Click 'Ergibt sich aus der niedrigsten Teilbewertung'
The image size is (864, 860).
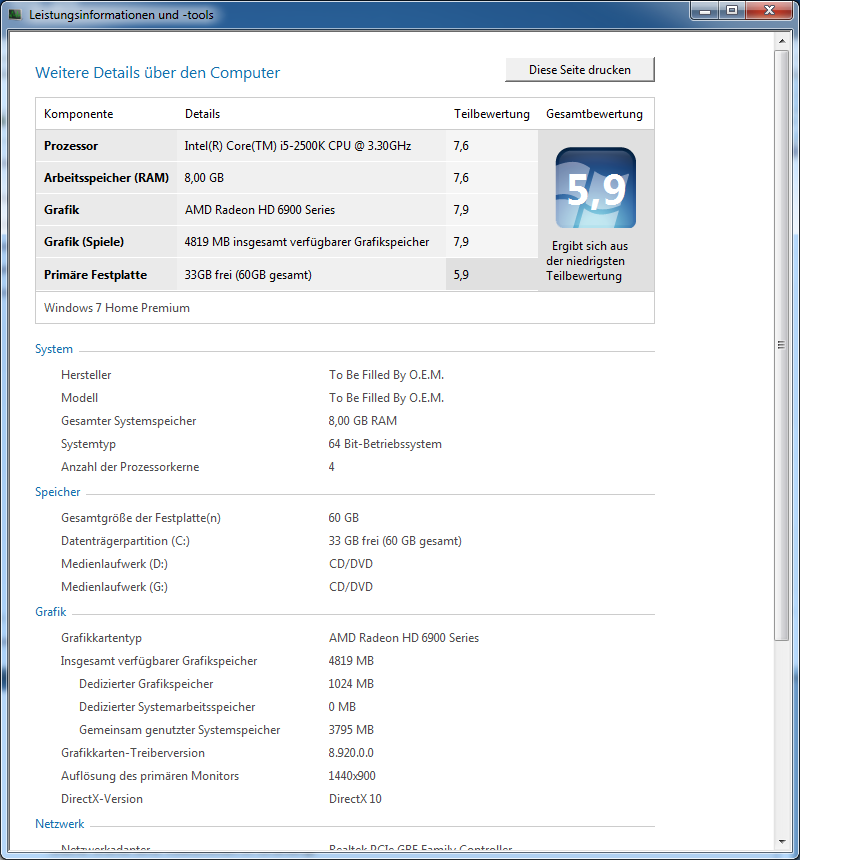coord(587,261)
